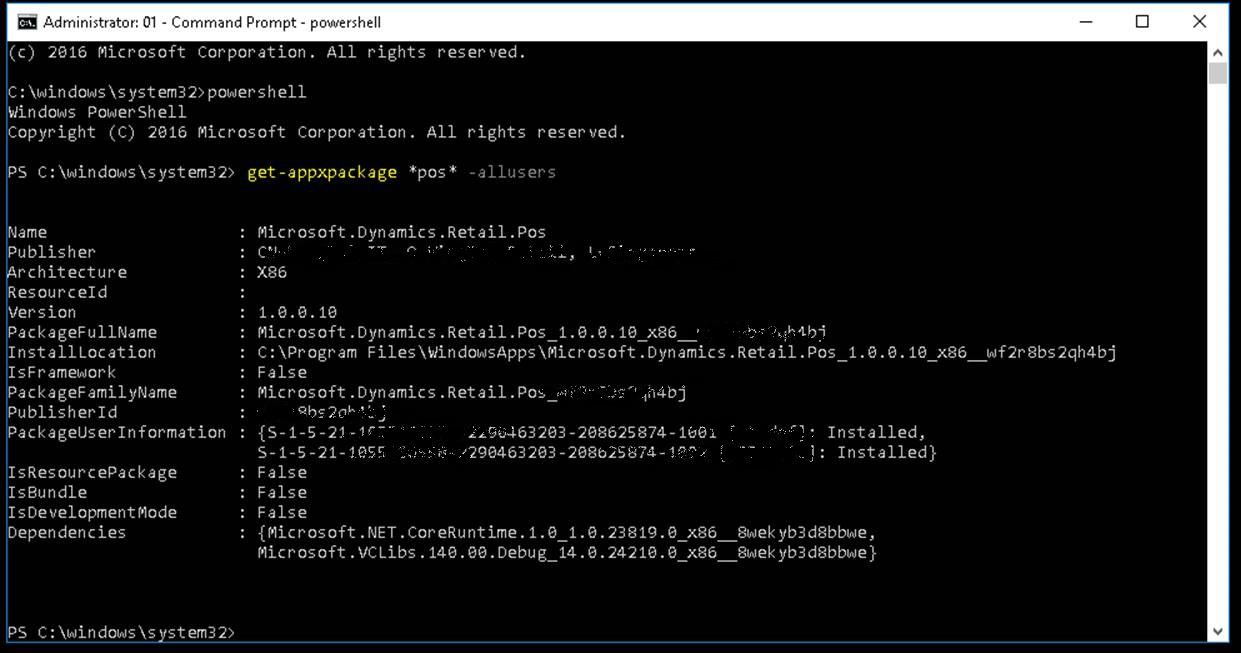Screen dimensions: 1241x653
Task: Click the 'InstallLocation' label
Action: pos(82,352)
